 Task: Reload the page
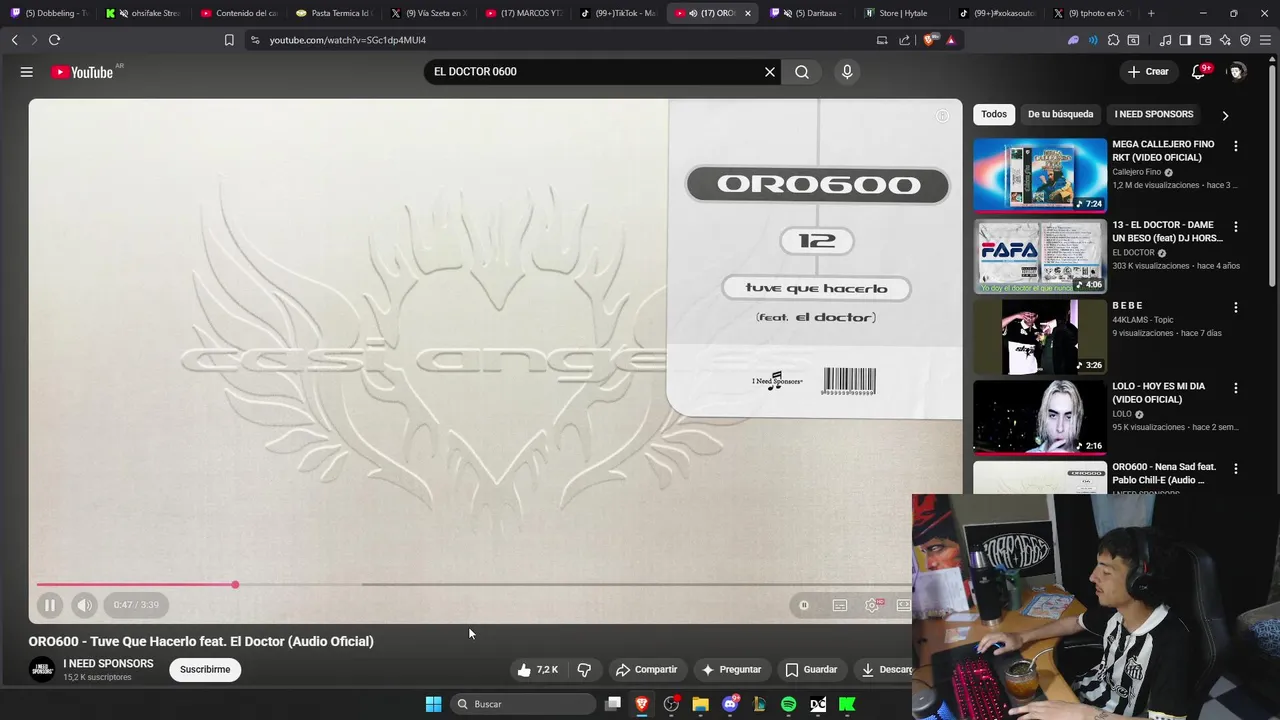(x=54, y=40)
